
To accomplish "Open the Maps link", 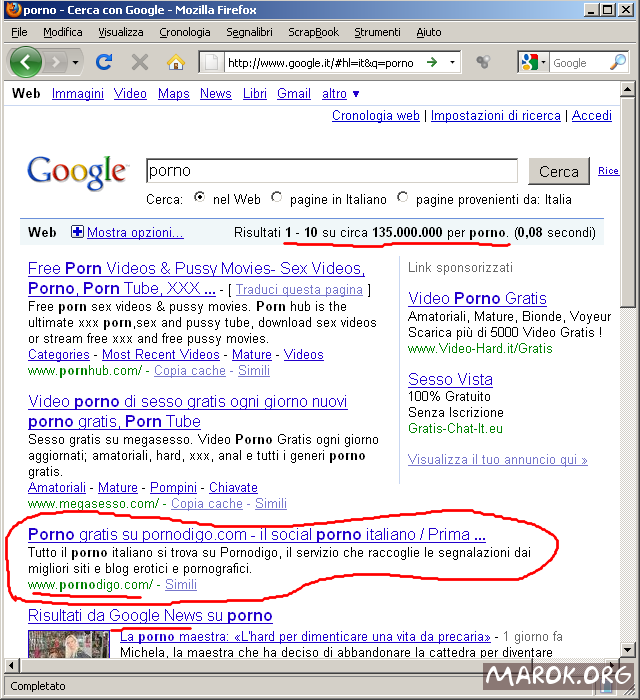I will [x=174, y=93].
